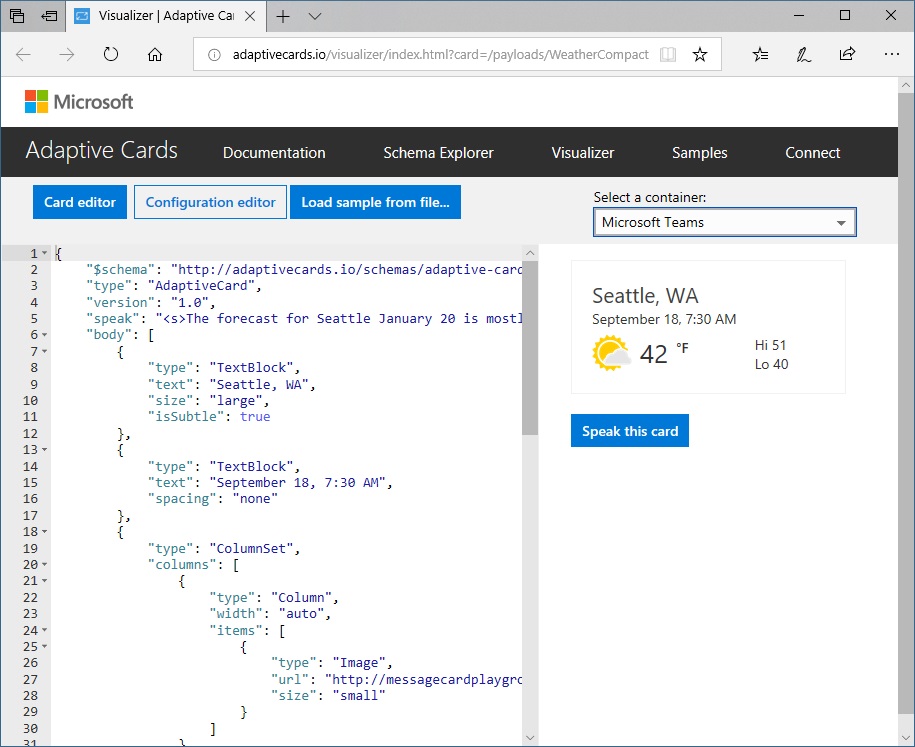
Task: Click the share page icon
Action: pos(847,55)
